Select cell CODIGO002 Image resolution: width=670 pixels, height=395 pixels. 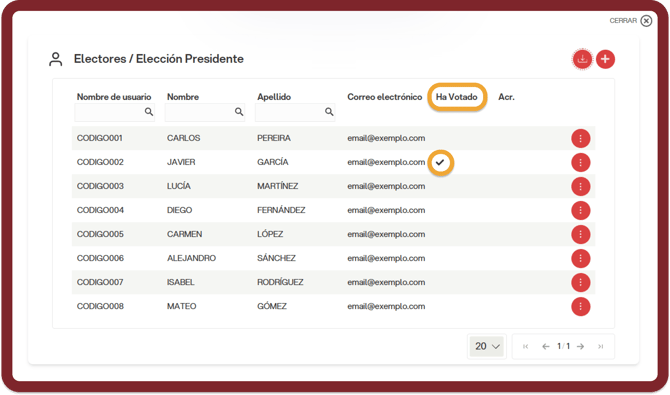100,162
